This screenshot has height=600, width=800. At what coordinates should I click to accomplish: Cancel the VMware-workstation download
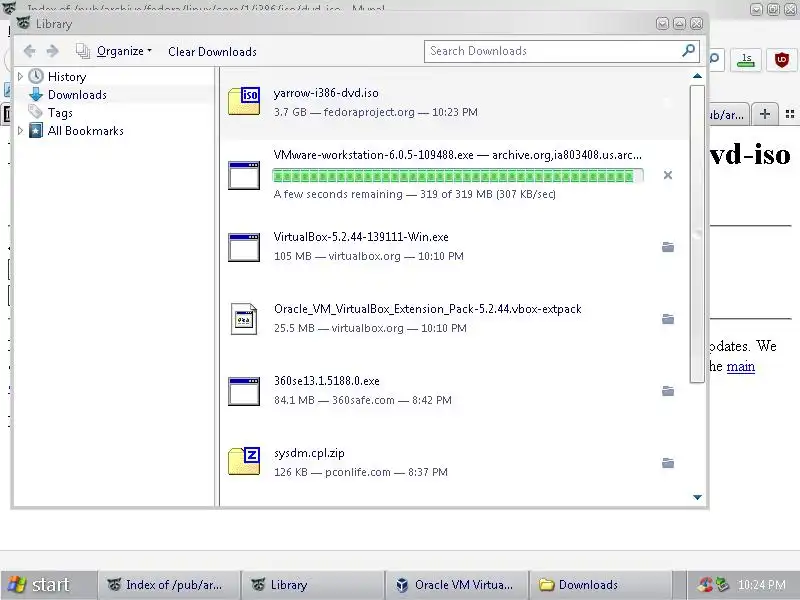(x=668, y=175)
